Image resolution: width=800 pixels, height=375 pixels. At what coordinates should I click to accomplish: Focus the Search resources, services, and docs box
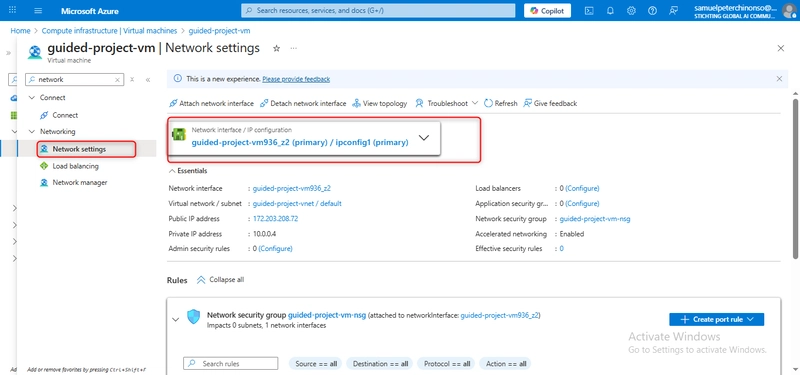pyautogui.click(x=378, y=10)
